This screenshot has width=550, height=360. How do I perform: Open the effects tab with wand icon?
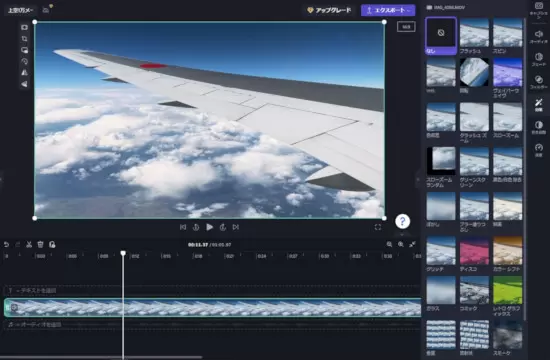[x=538, y=105]
